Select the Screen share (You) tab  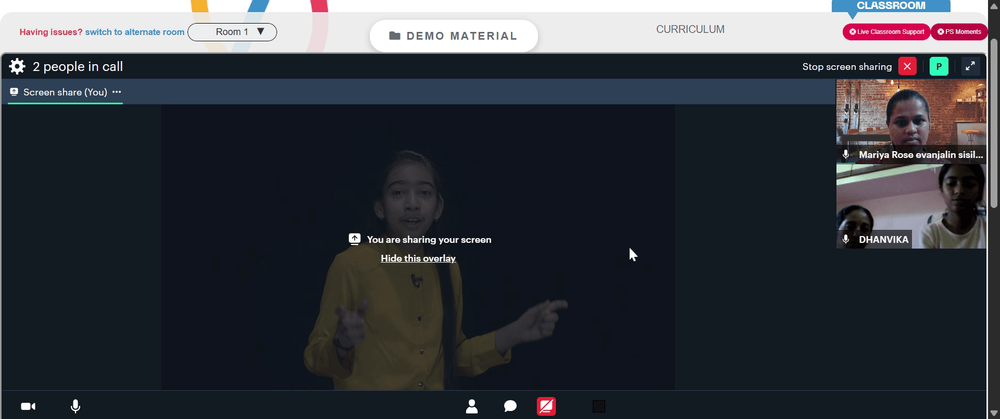pyautogui.click(x=65, y=92)
